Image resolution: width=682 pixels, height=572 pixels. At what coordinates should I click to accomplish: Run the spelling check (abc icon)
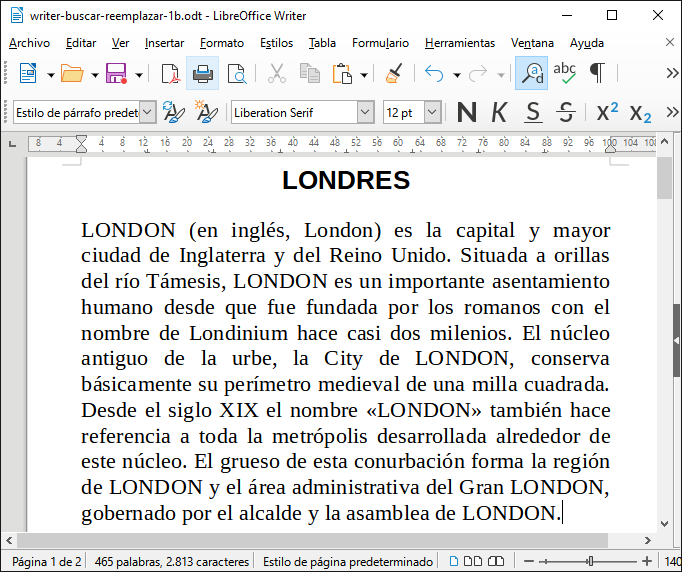(564, 74)
